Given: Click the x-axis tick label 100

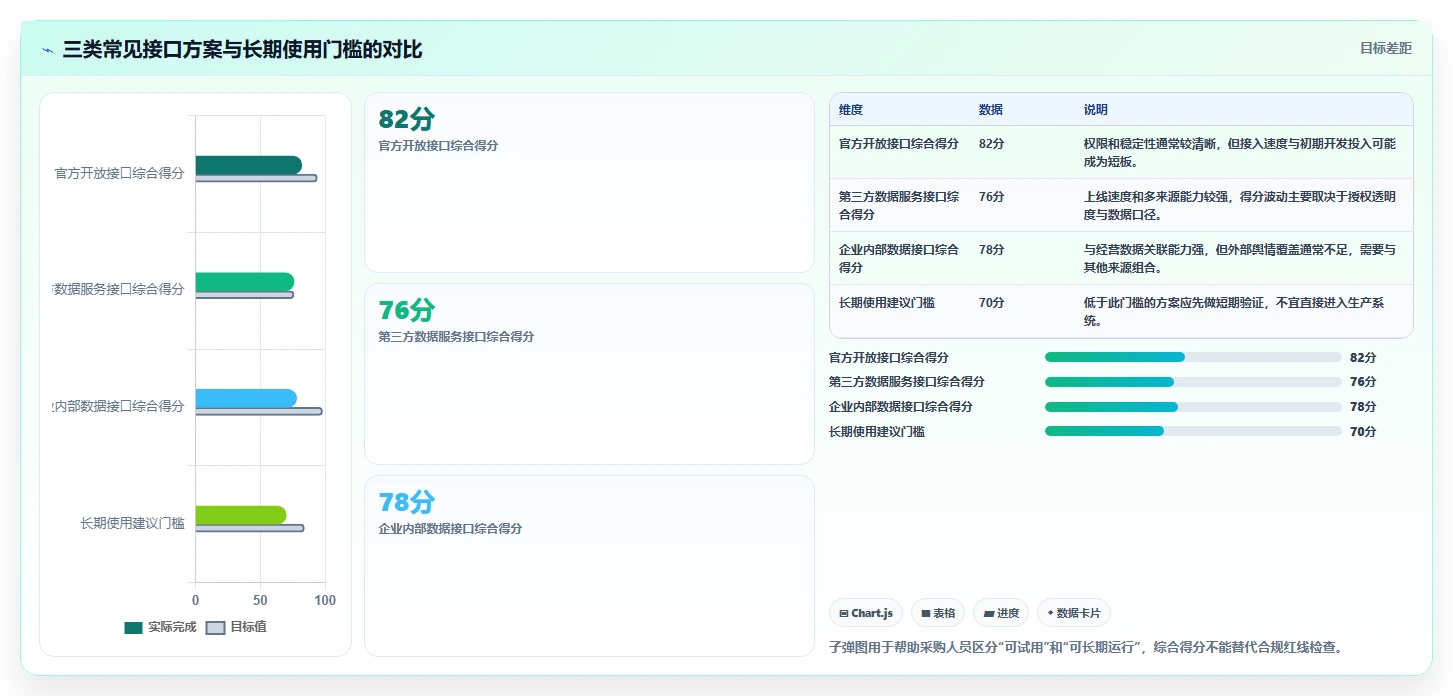Looking at the screenshot, I should (325, 600).
